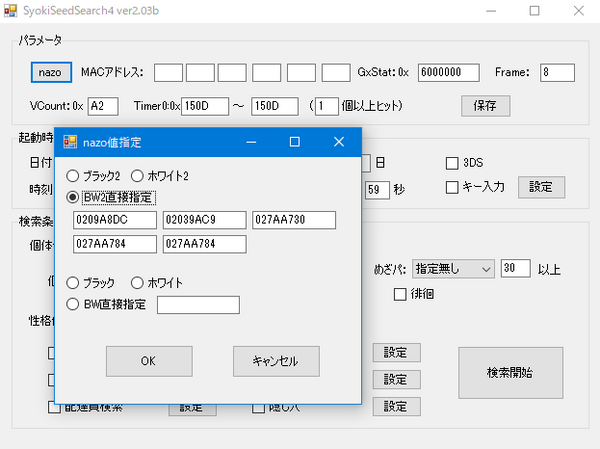Click the second 027AA784 nazo field
Screen dimensions: 600x449
click(x=204, y=244)
